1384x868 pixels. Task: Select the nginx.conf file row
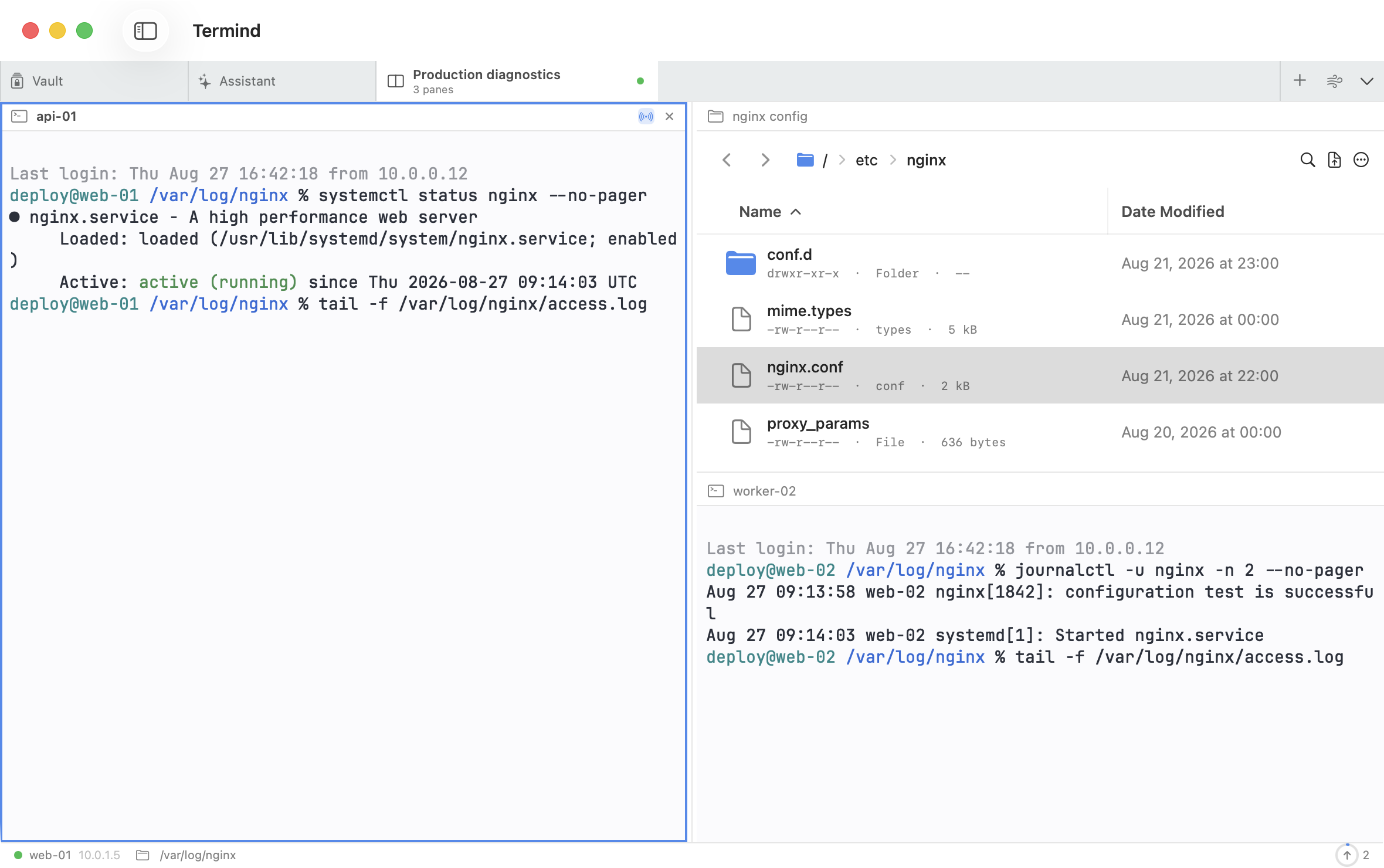pos(1040,376)
